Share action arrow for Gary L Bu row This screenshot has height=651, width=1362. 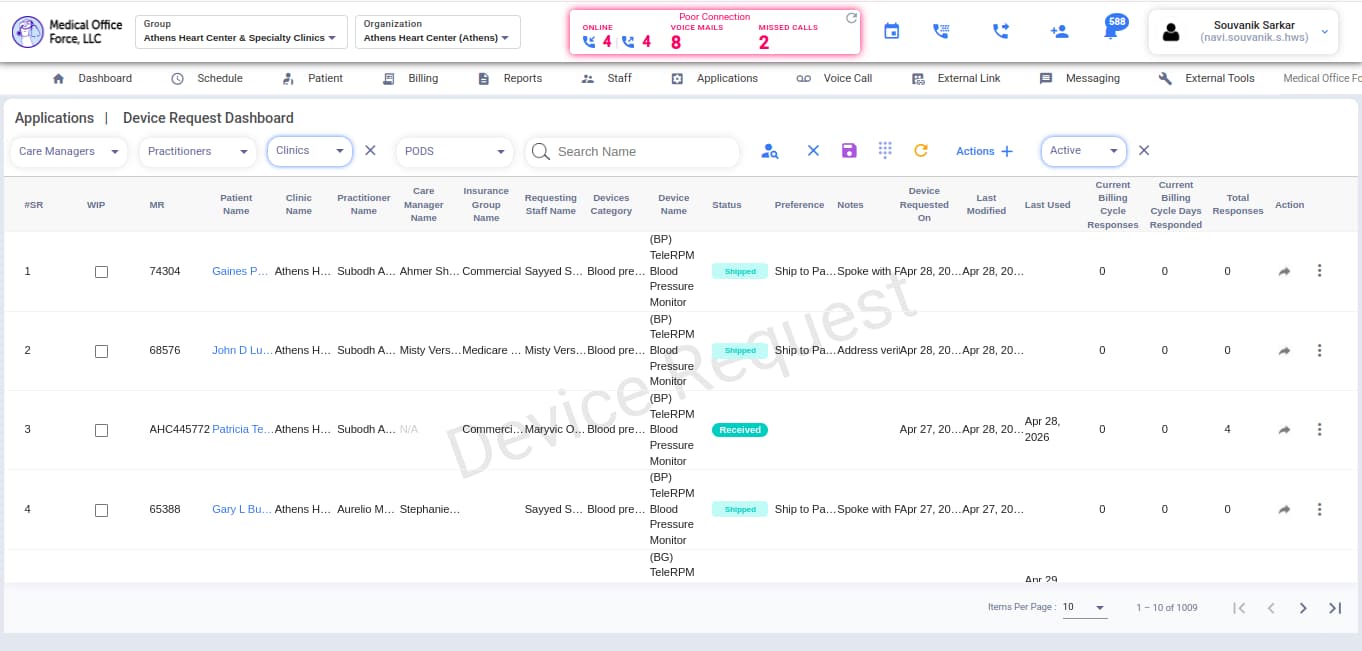tap(1284, 510)
